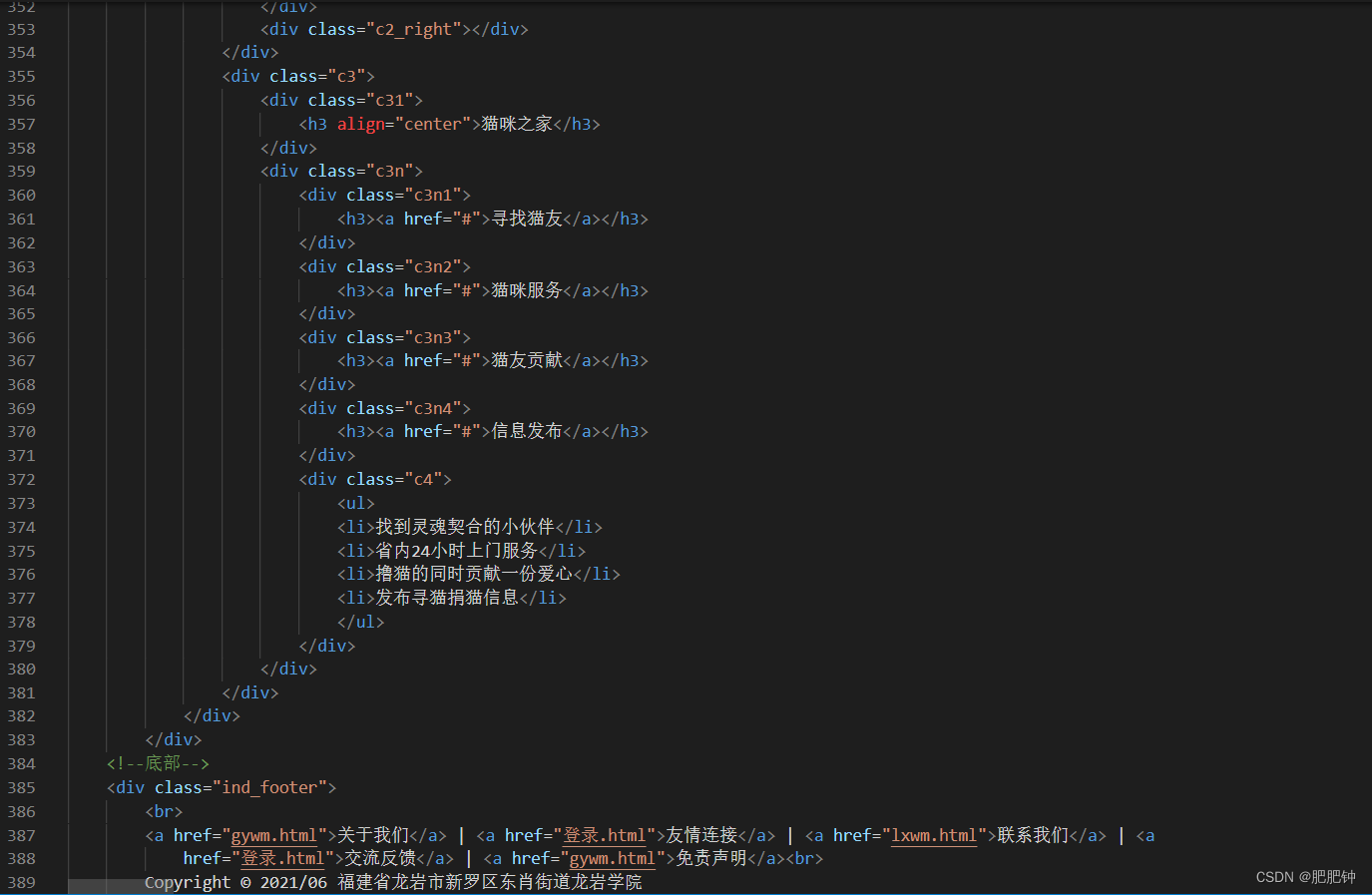This screenshot has width=1372, height=895.
Task: Place cursor in link text 寻找猫友
Action: coord(527,219)
